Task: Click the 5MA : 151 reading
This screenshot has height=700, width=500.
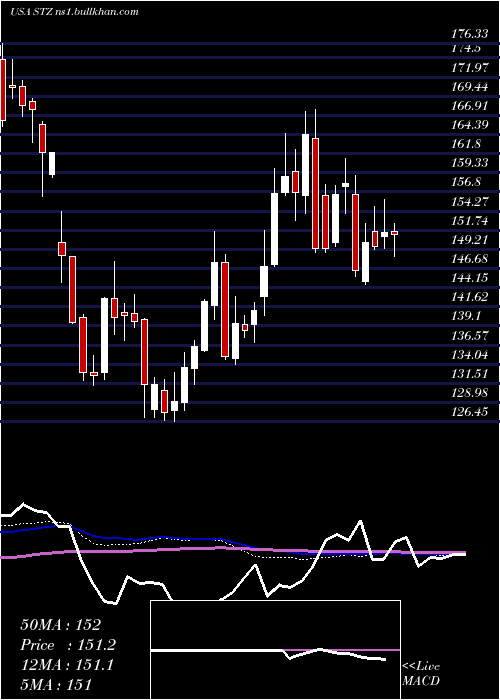Action: 56,684
